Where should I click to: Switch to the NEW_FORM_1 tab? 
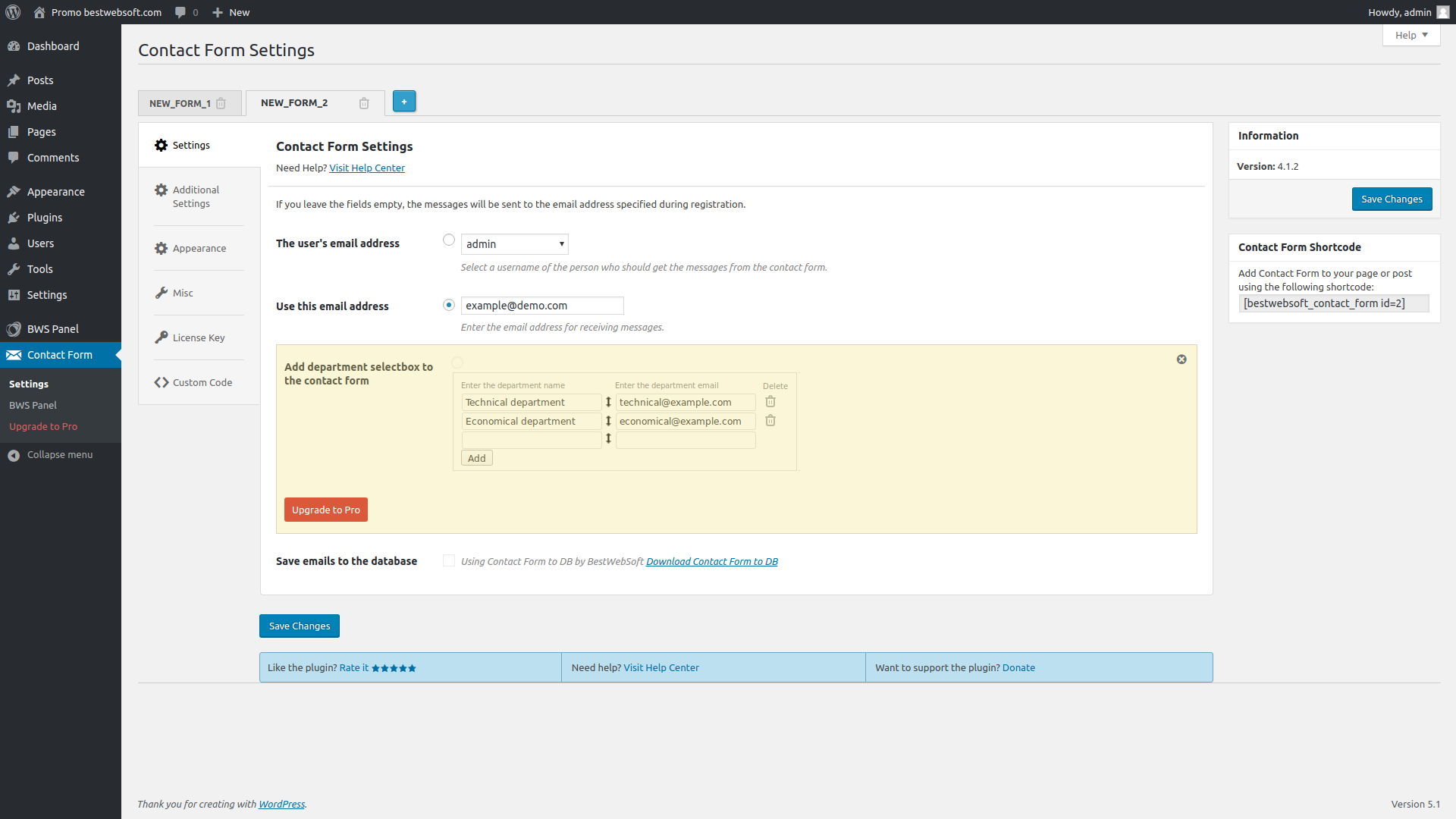pos(180,103)
